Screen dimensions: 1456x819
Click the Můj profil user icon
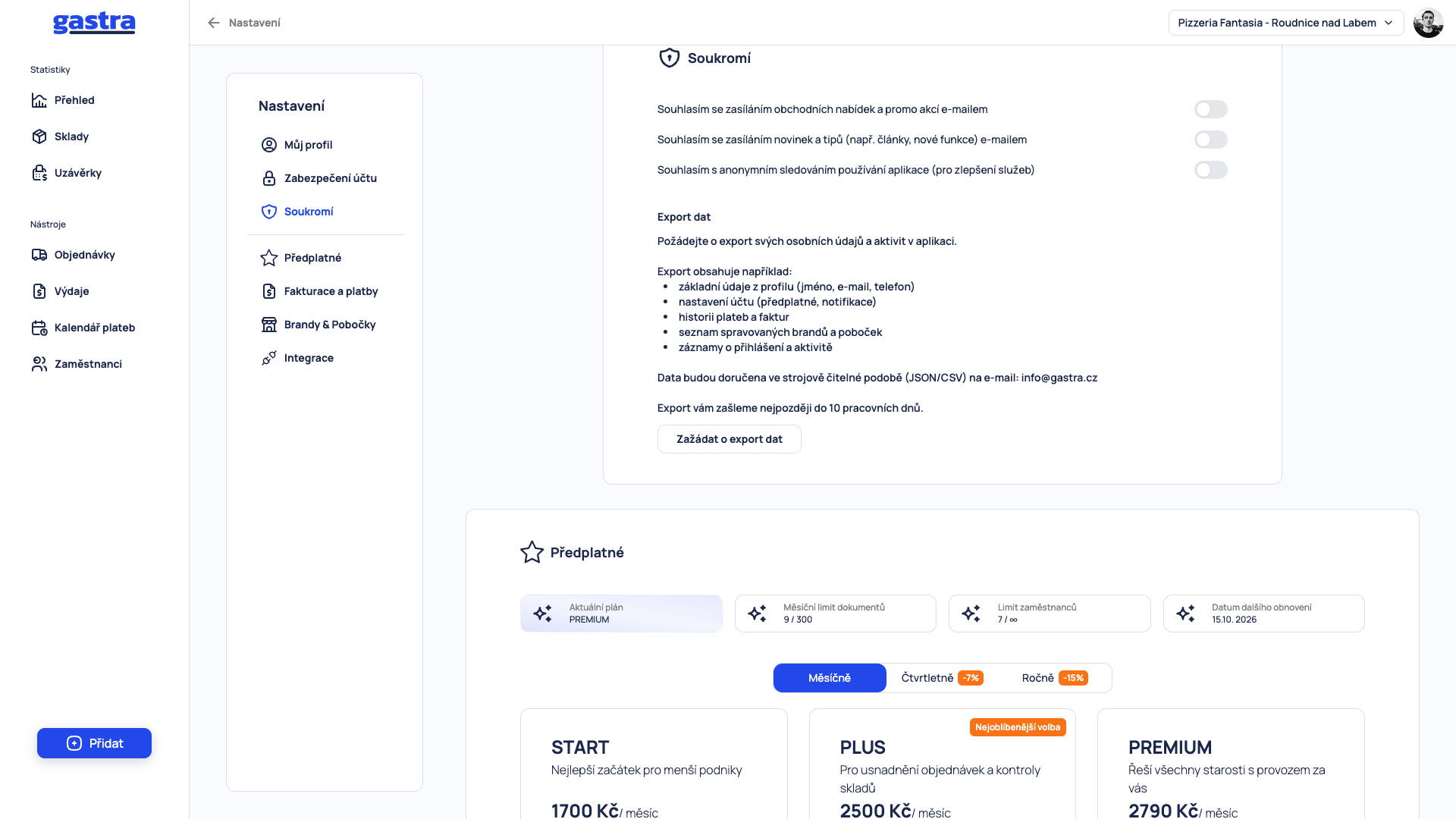click(x=269, y=145)
